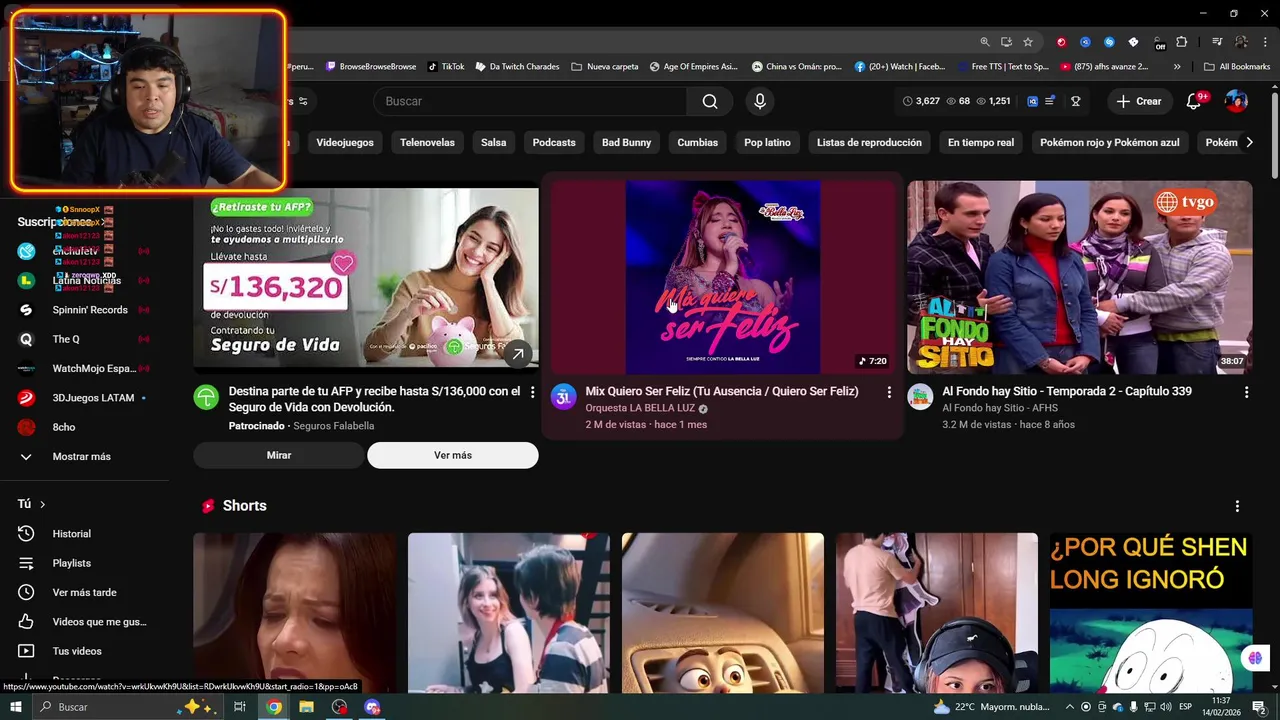This screenshot has height=720, width=1280.
Task: Click into the YouTube Buscar search field
Action: [x=530, y=101]
